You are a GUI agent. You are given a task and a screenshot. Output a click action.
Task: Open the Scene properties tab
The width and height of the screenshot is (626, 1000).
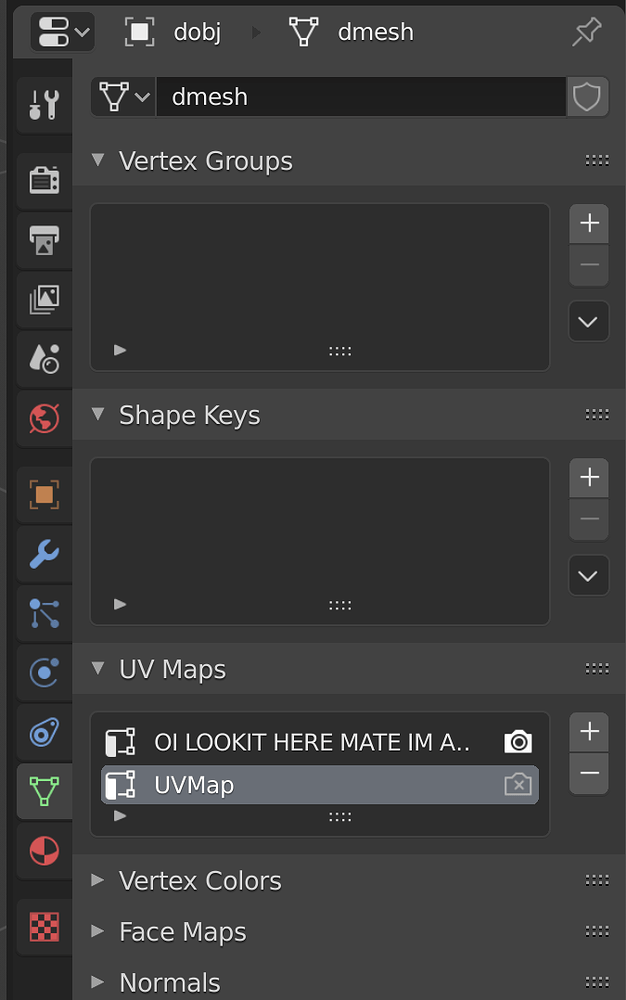point(44,358)
